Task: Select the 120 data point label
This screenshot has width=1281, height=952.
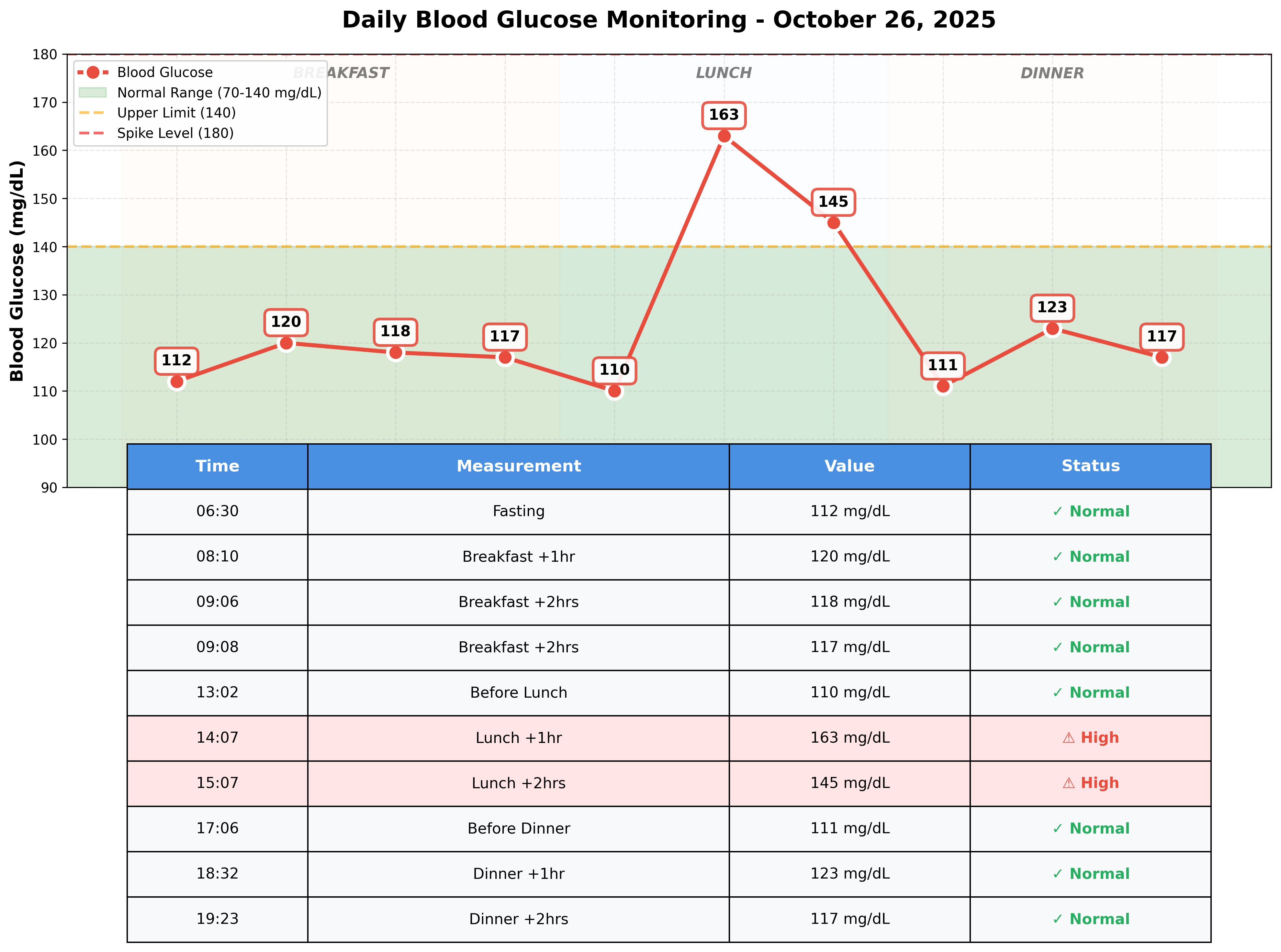Action: tap(286, 322)
